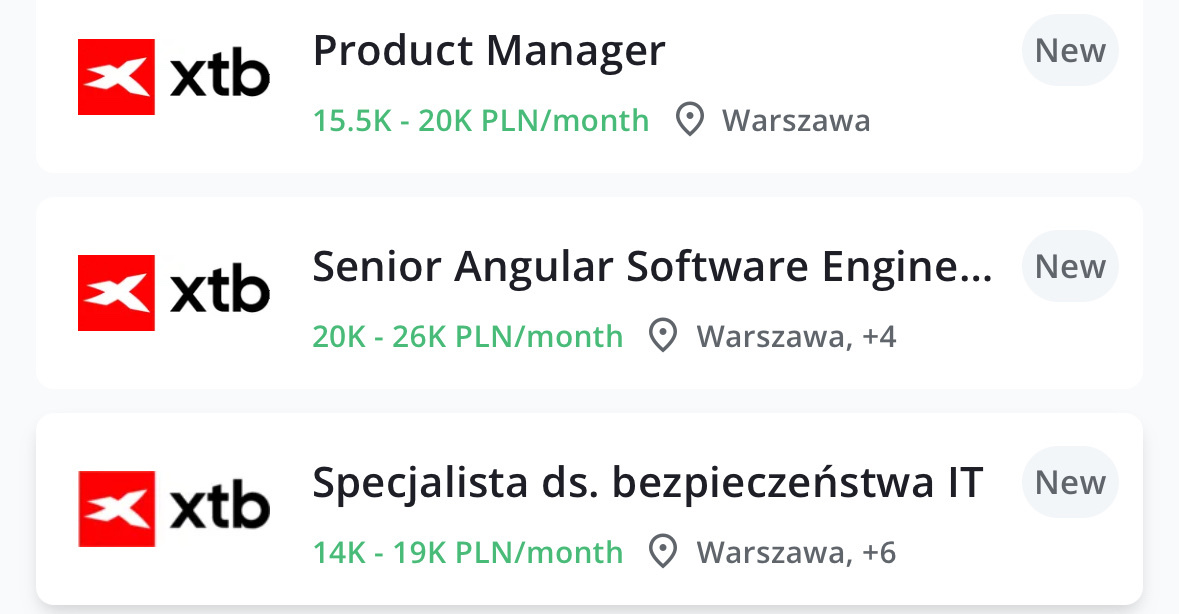1179x614 pixels.
Task: Expand the Warszawa, +6 locations
Action: (x=796, y=552)
